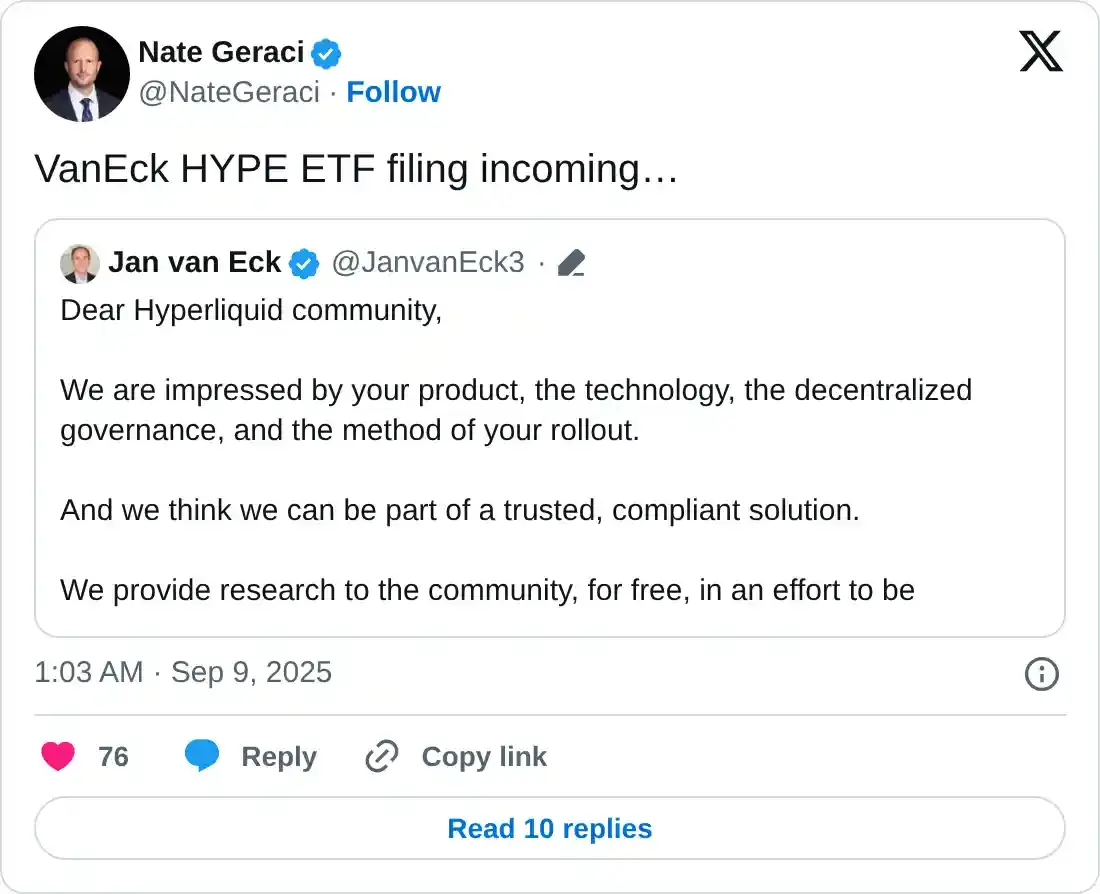
Task: Click the @JanvanEck3 handle
Action: point(427,263)
